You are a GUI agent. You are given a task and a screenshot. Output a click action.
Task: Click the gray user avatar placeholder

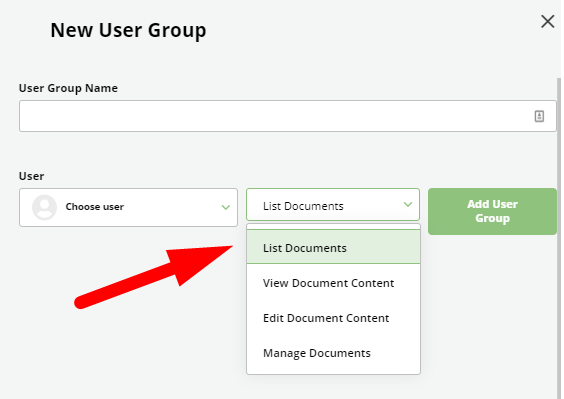(44, 207)
